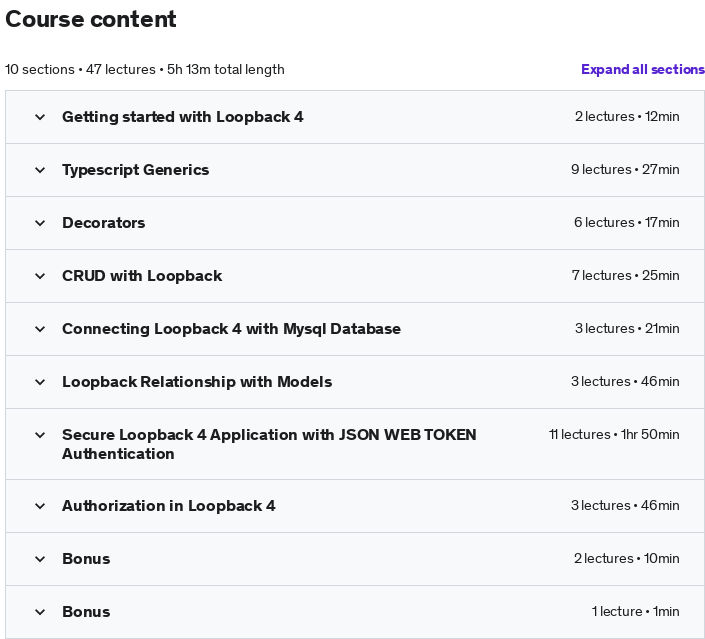Expand chevron for Secure Loopback 4 Application section
The image size is (705, 639).
point(40,435)
